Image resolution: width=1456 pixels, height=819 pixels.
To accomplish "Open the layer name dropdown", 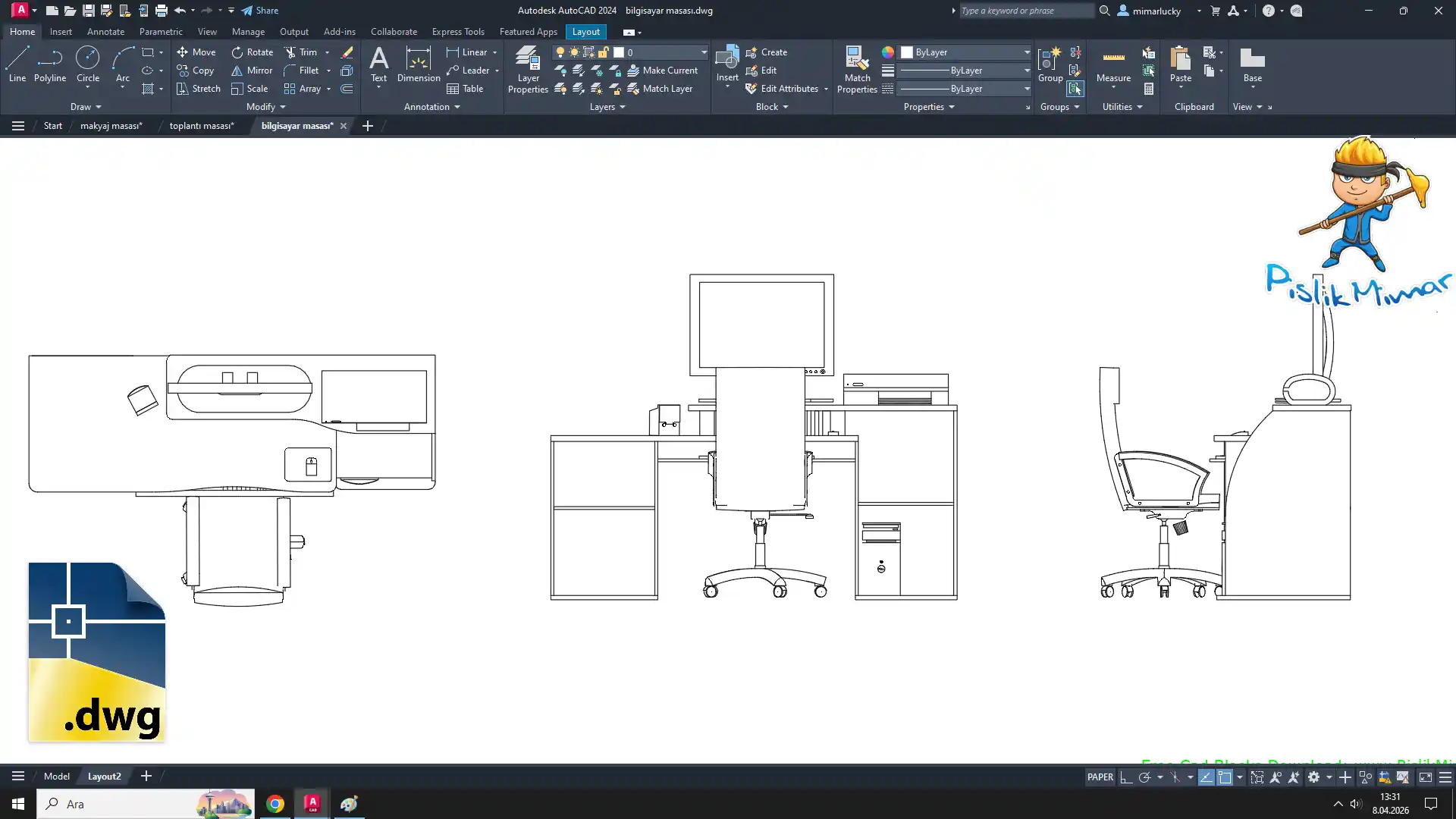I will (703, 52).
